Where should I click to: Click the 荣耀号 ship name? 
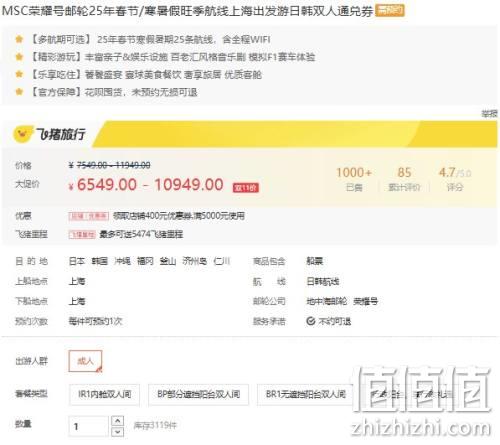pos(366,301)
